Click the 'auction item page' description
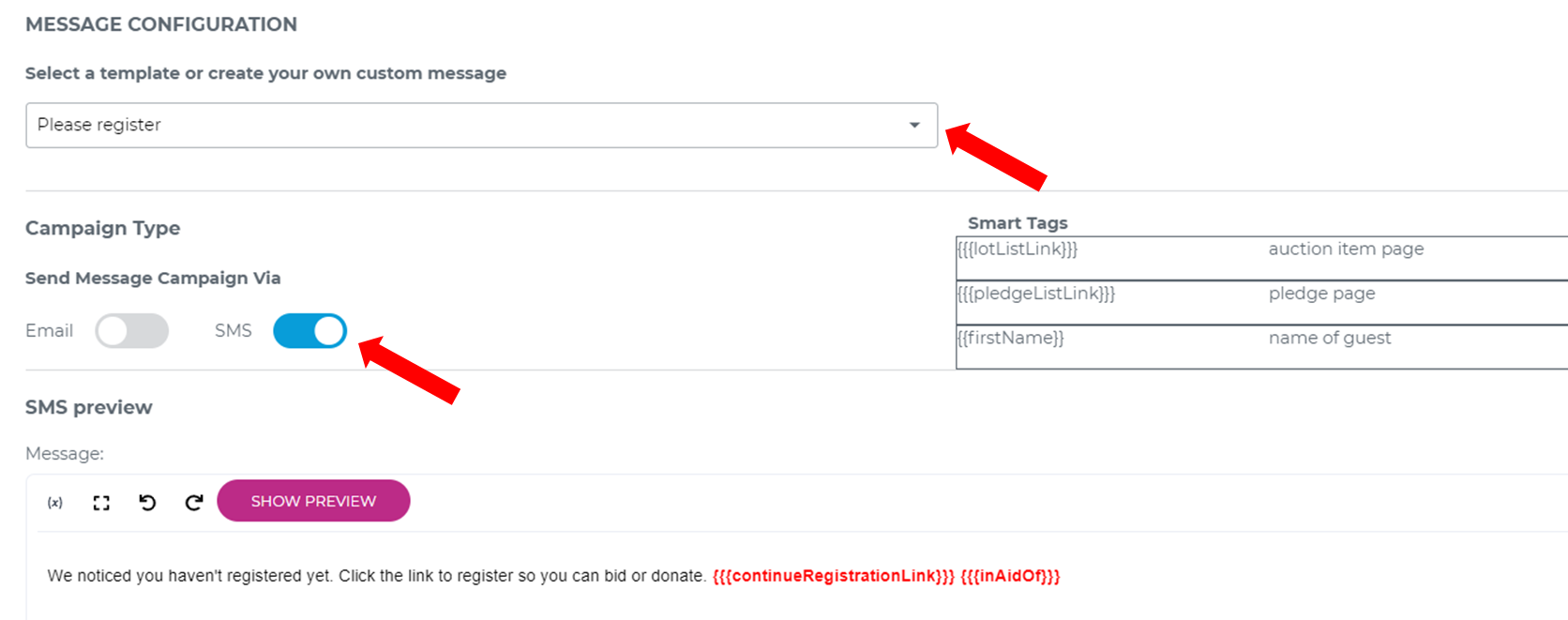The image size is (1568, 620). pos(1346,250)
